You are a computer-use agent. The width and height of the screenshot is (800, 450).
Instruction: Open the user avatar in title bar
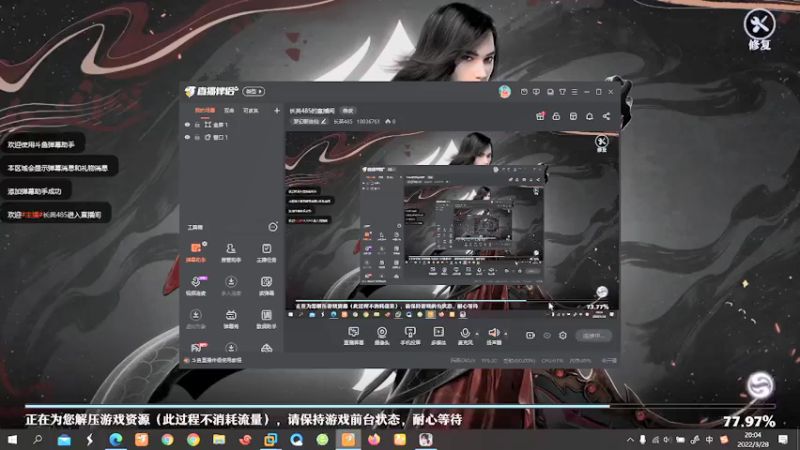[505, 92]
